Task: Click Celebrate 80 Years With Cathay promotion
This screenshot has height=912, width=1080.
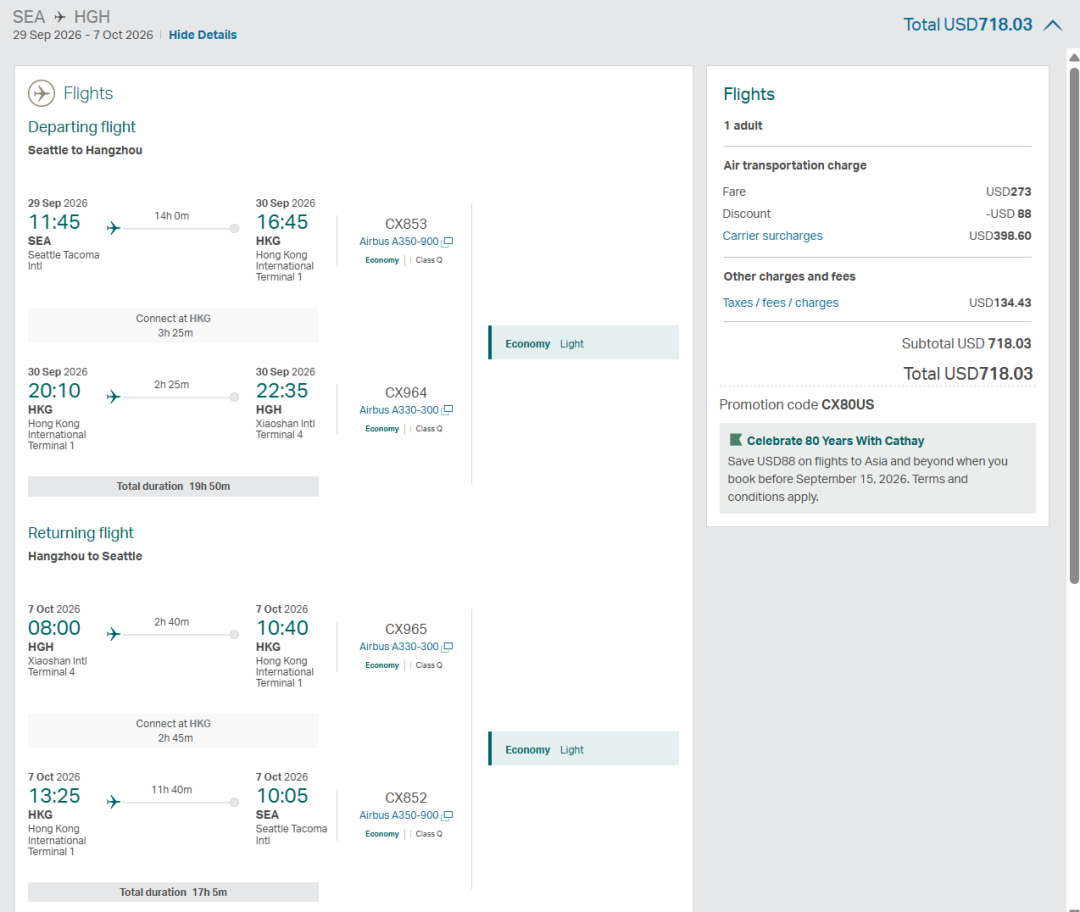Action: pos(835,441)
